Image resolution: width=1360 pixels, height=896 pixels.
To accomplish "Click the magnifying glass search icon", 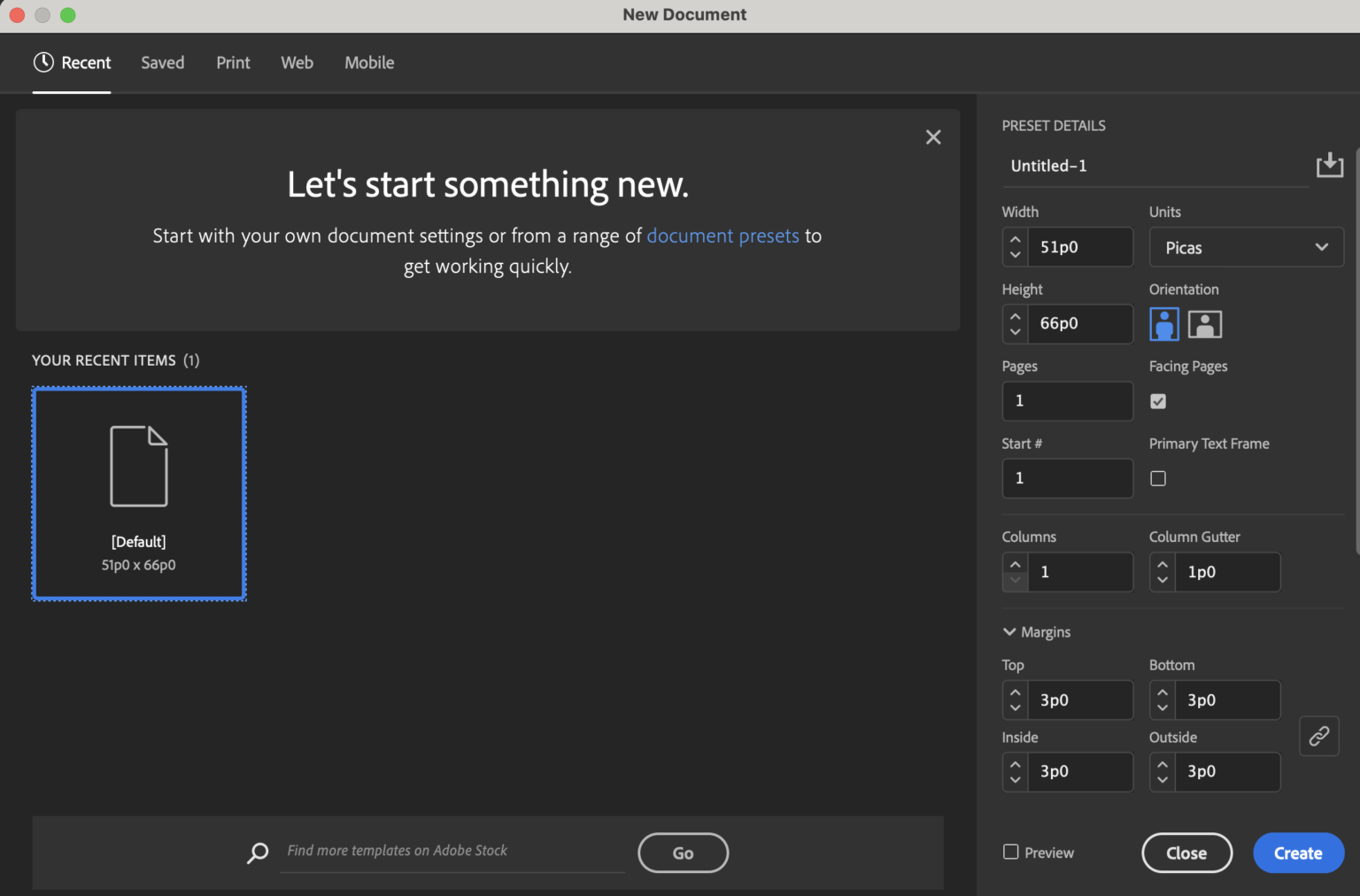I will (x=257, y=853).
